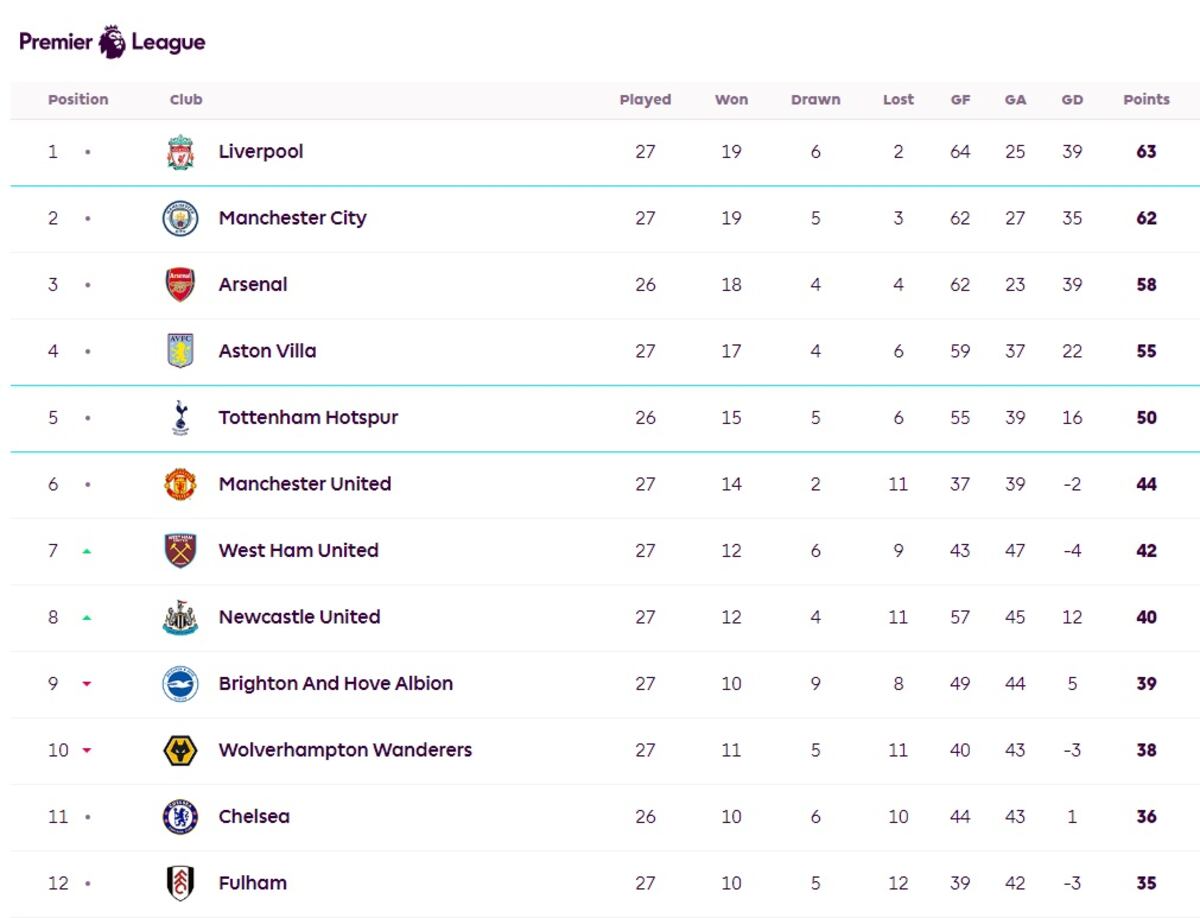
Task: Click the GD column header
Action: click(1072, 100)
